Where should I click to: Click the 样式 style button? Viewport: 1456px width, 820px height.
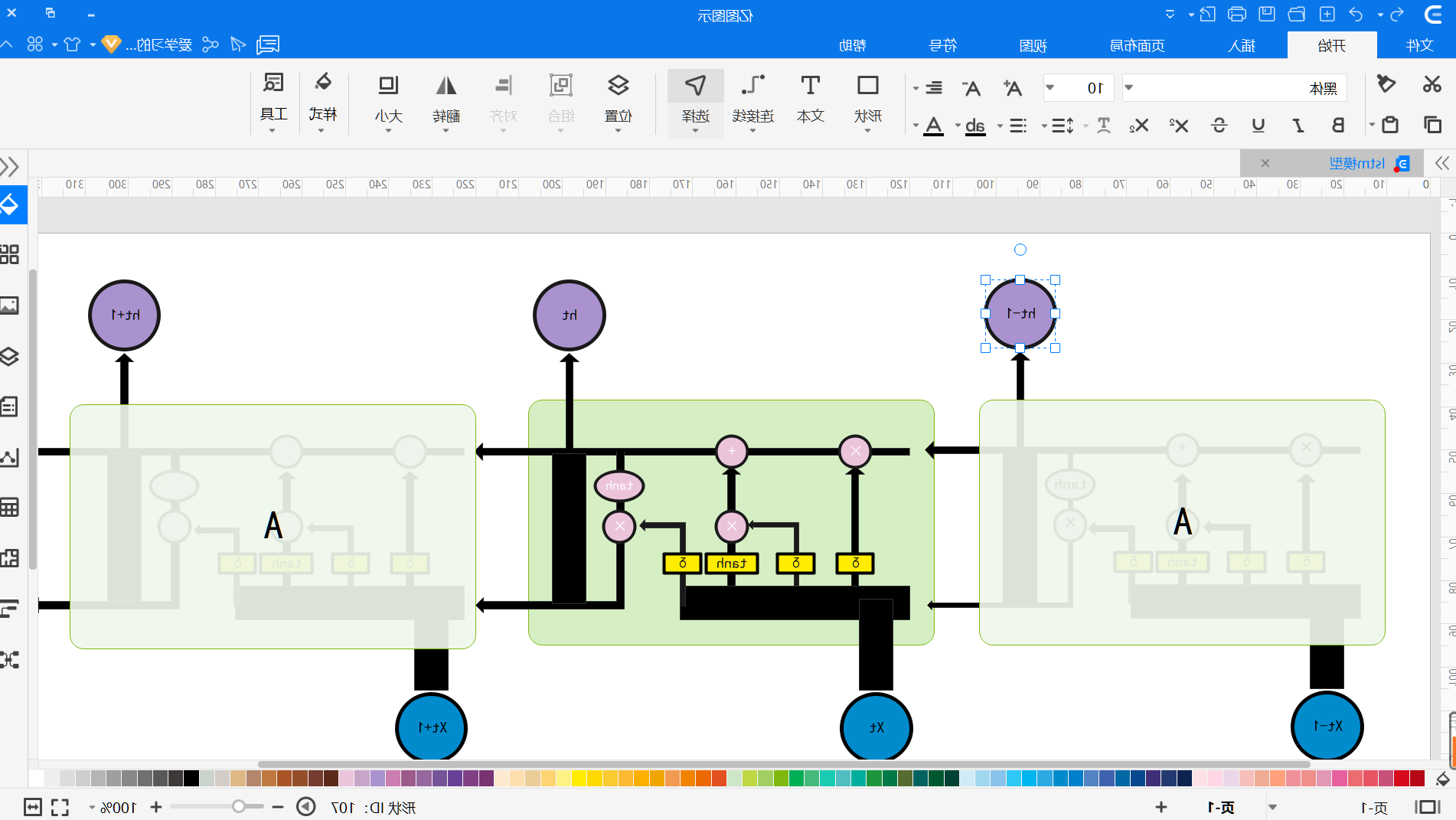click(x=322, y=102)
